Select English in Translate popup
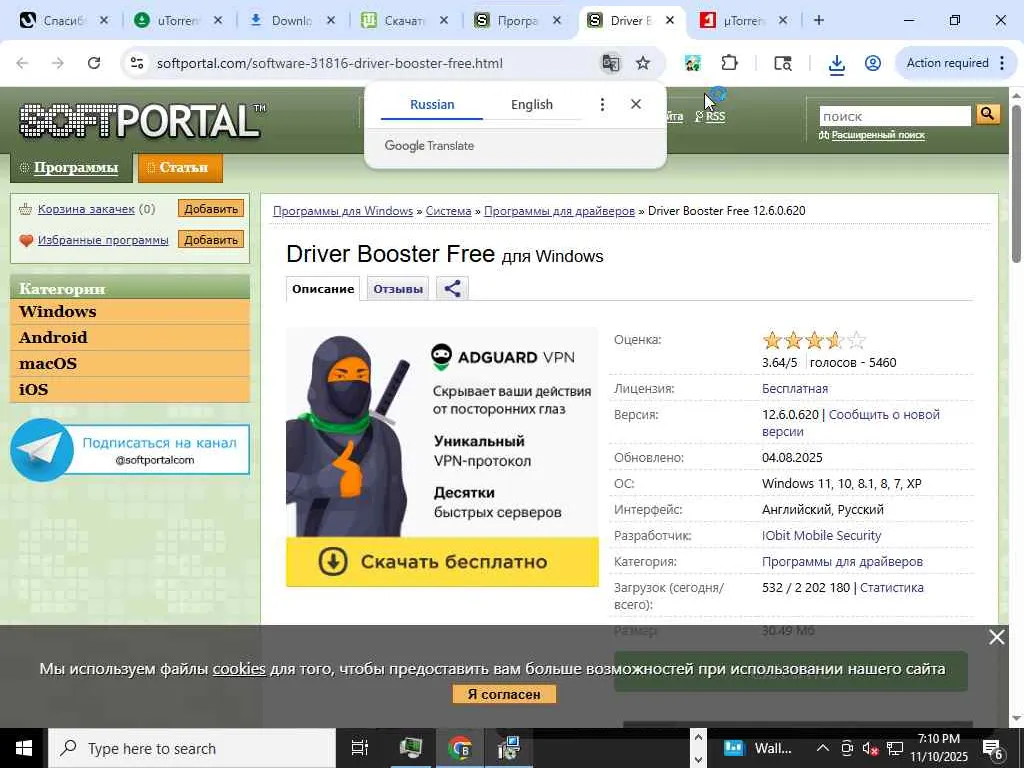 click(x=532, y=104)
